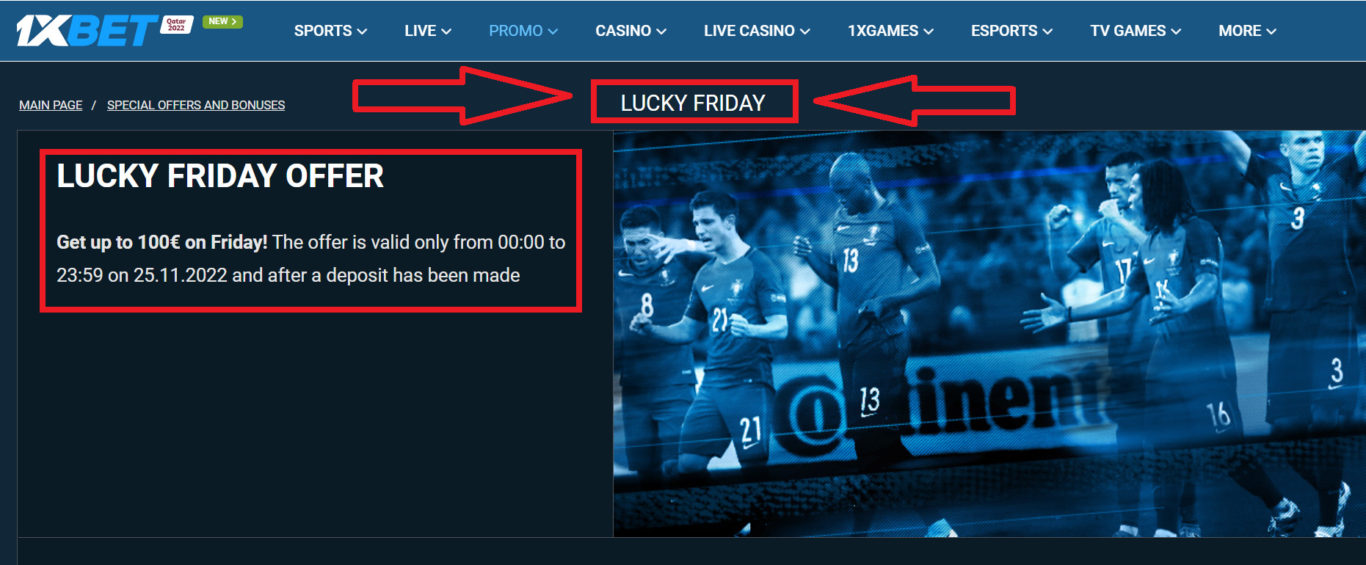Open the LIVE CASINO menu

pyautogui.click(x=757, y=31)
